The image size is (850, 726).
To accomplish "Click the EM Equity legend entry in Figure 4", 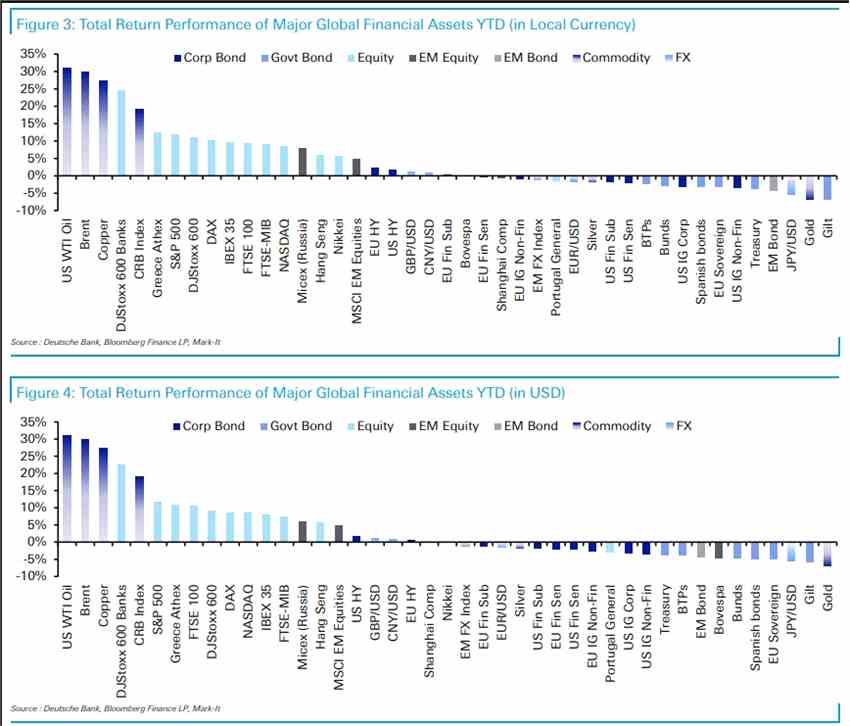I will coord(444,426).
